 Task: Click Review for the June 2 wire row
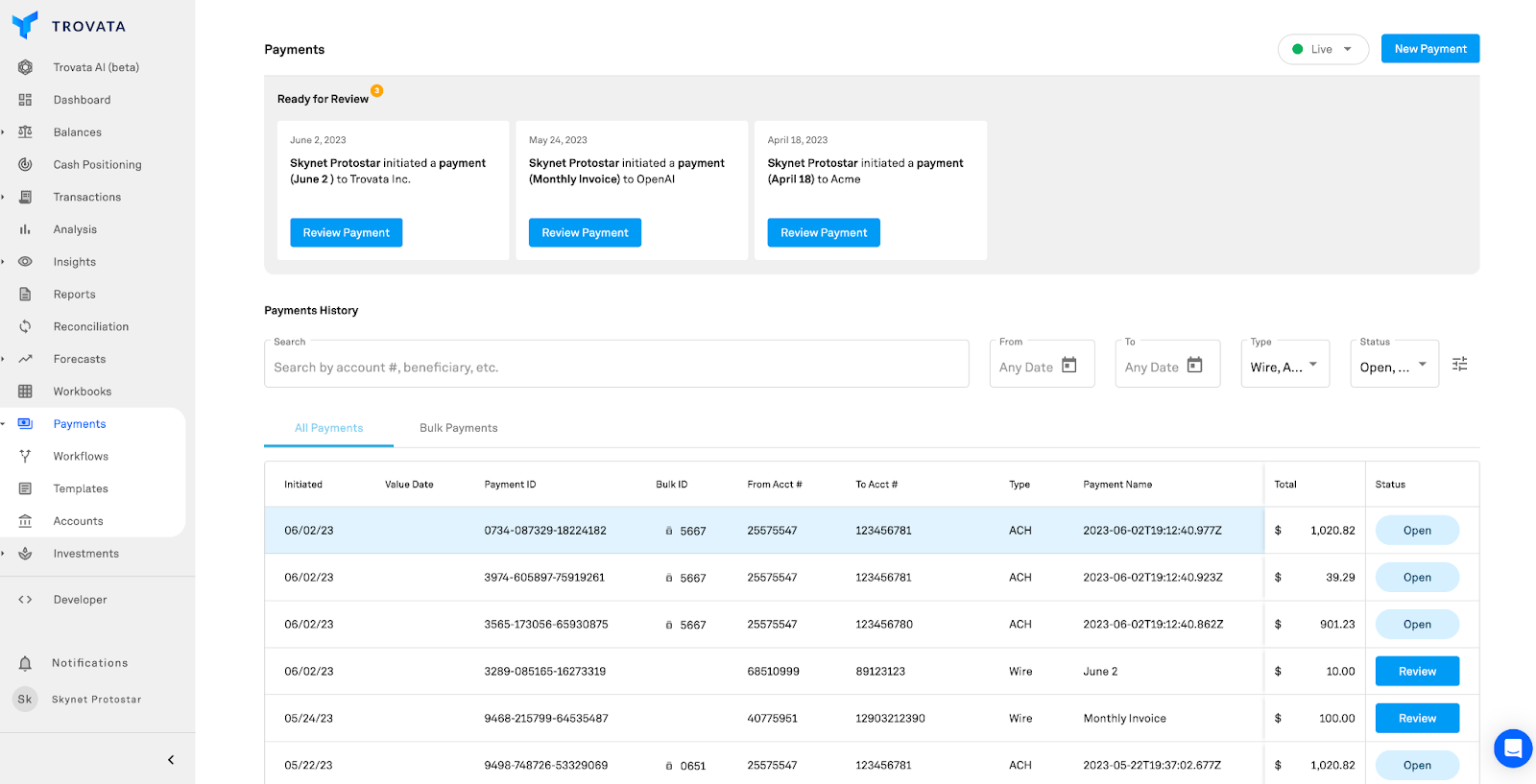pos(1416,672)
